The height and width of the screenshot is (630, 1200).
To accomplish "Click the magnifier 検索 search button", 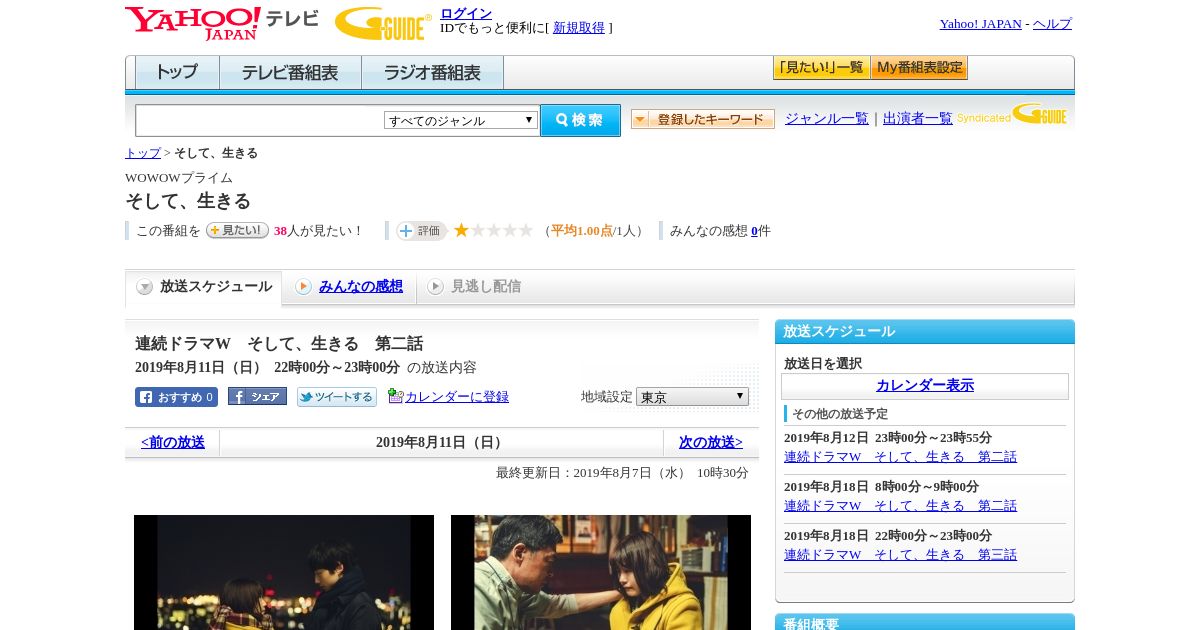I will click(x=580, y=120).
